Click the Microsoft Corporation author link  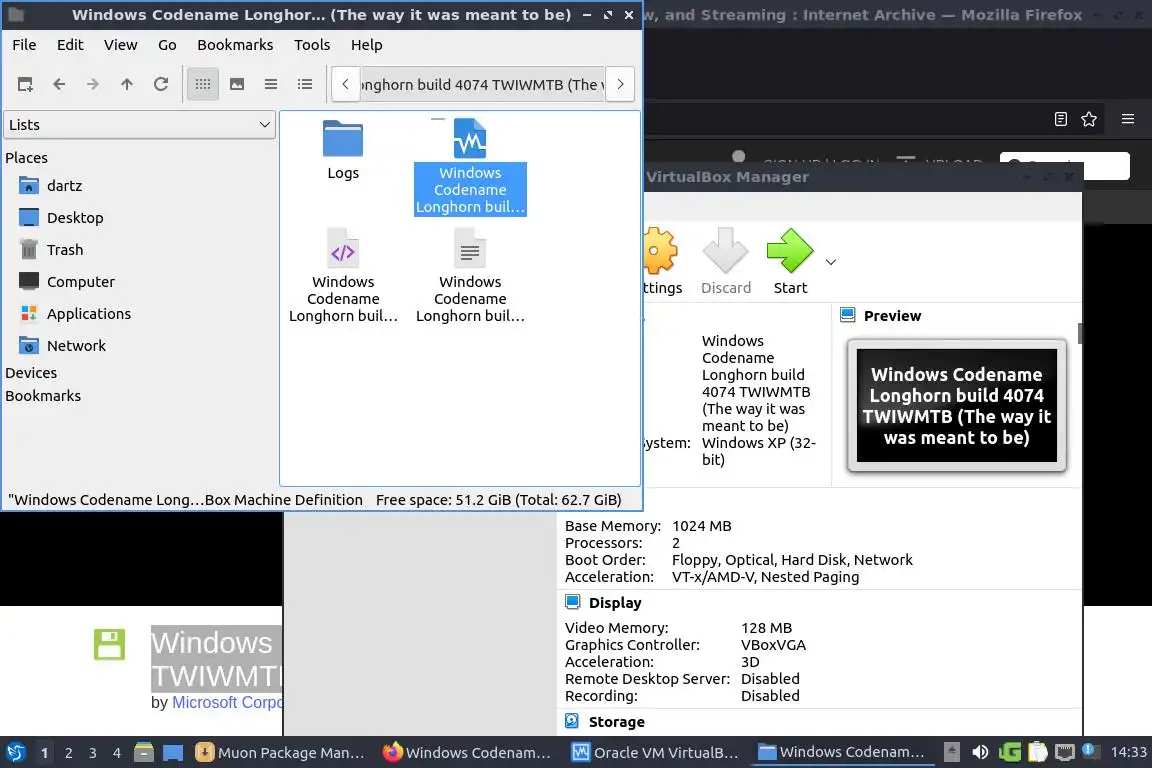(x=227, y=703)
